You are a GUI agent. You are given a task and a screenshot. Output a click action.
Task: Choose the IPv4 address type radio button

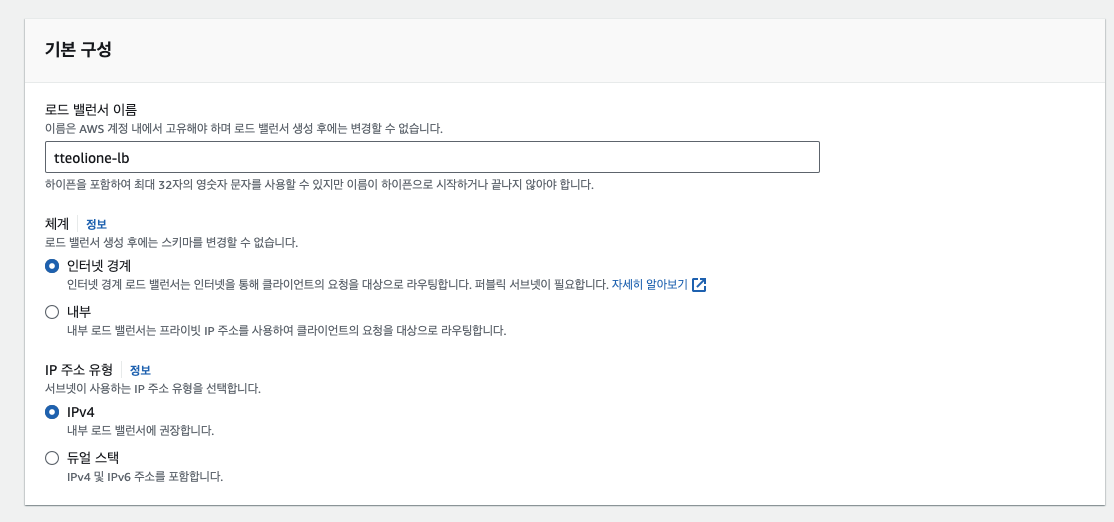[52, 412]
